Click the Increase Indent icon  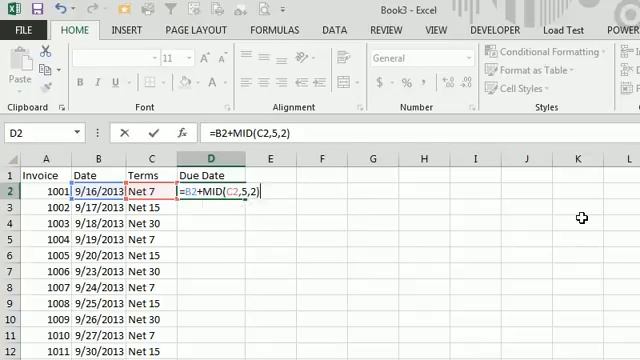(x=319, y=82)
